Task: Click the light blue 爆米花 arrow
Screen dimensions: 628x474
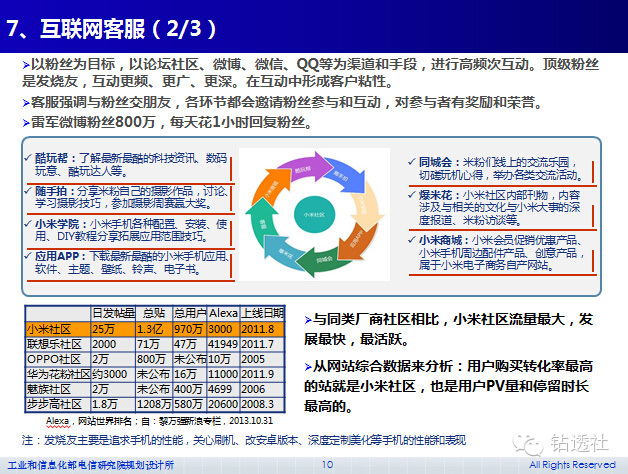Action: (285, 250)
